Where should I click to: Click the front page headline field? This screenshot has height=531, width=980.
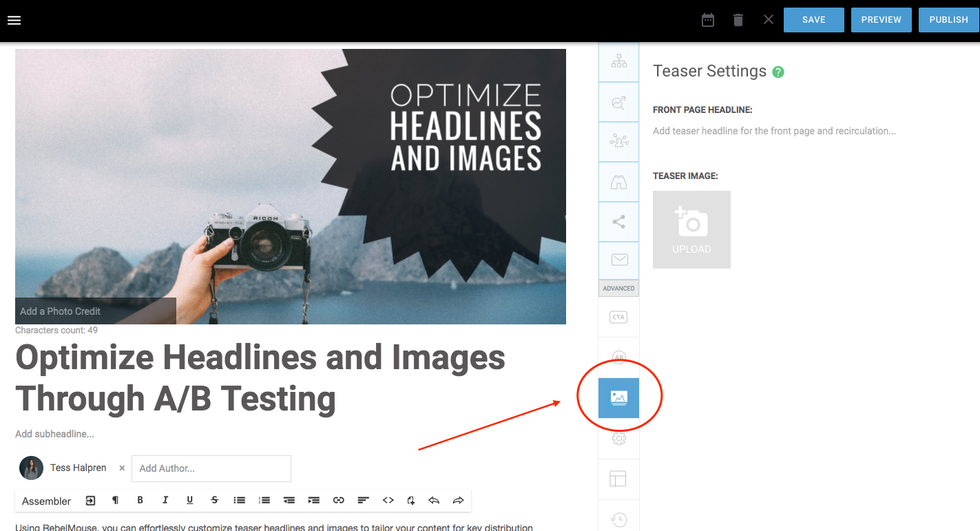tap(774, 131)
